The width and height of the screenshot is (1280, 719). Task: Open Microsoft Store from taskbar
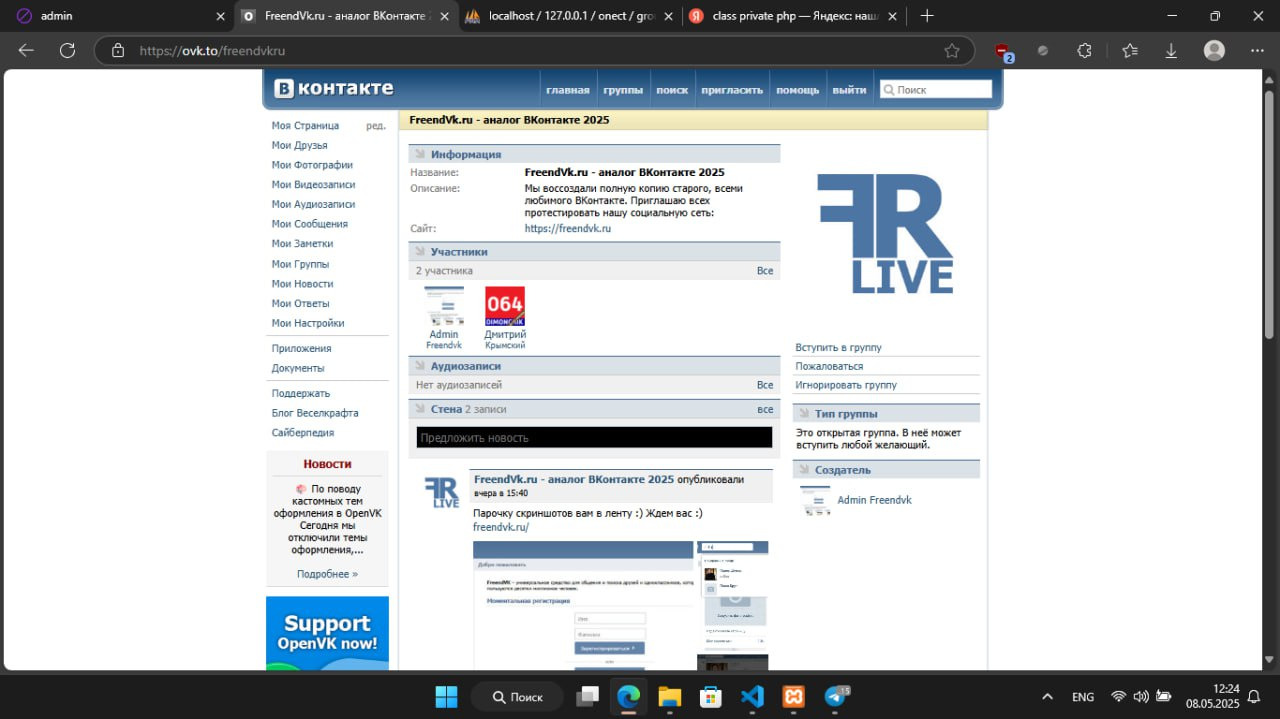pos(711,696)
